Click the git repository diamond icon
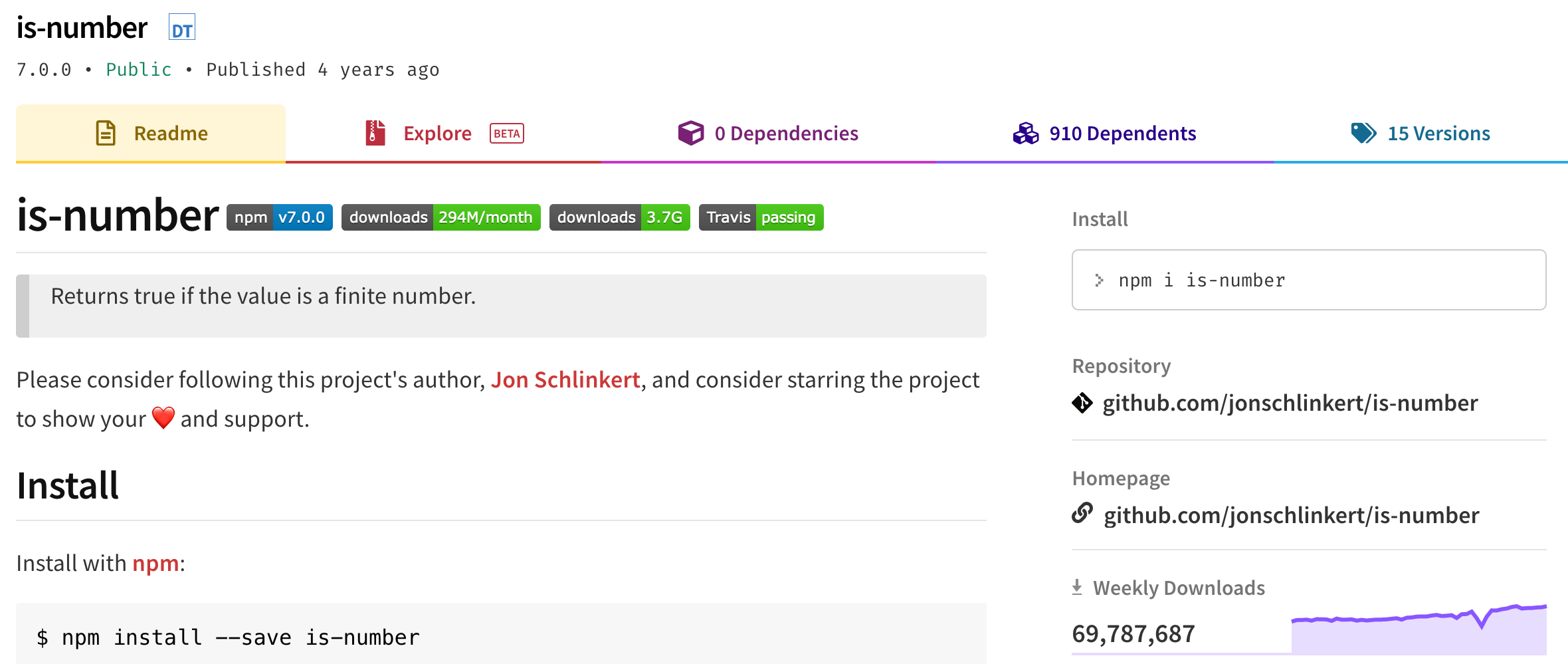The image size is (1568, 664). point(1082,403)
